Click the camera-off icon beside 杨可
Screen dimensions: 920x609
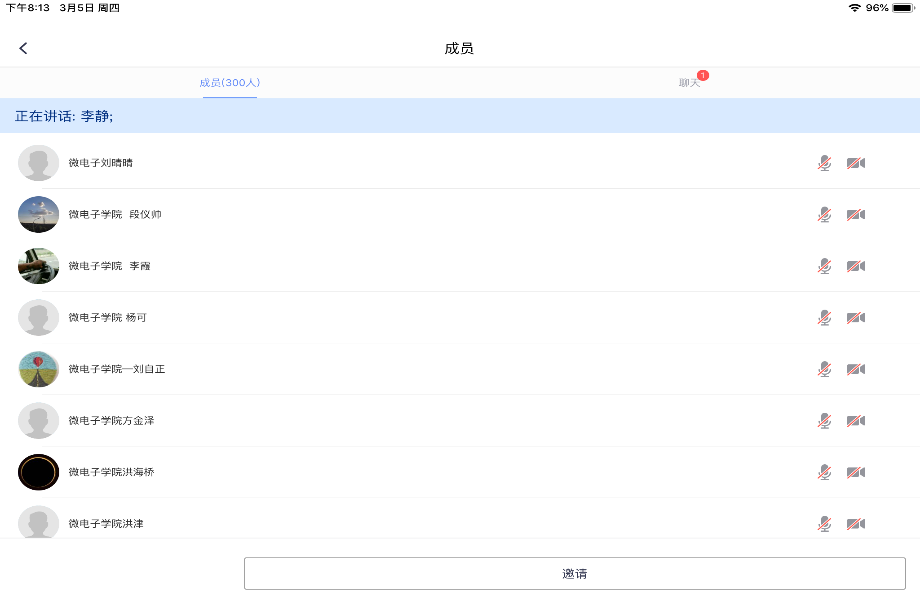coord(856,318)
